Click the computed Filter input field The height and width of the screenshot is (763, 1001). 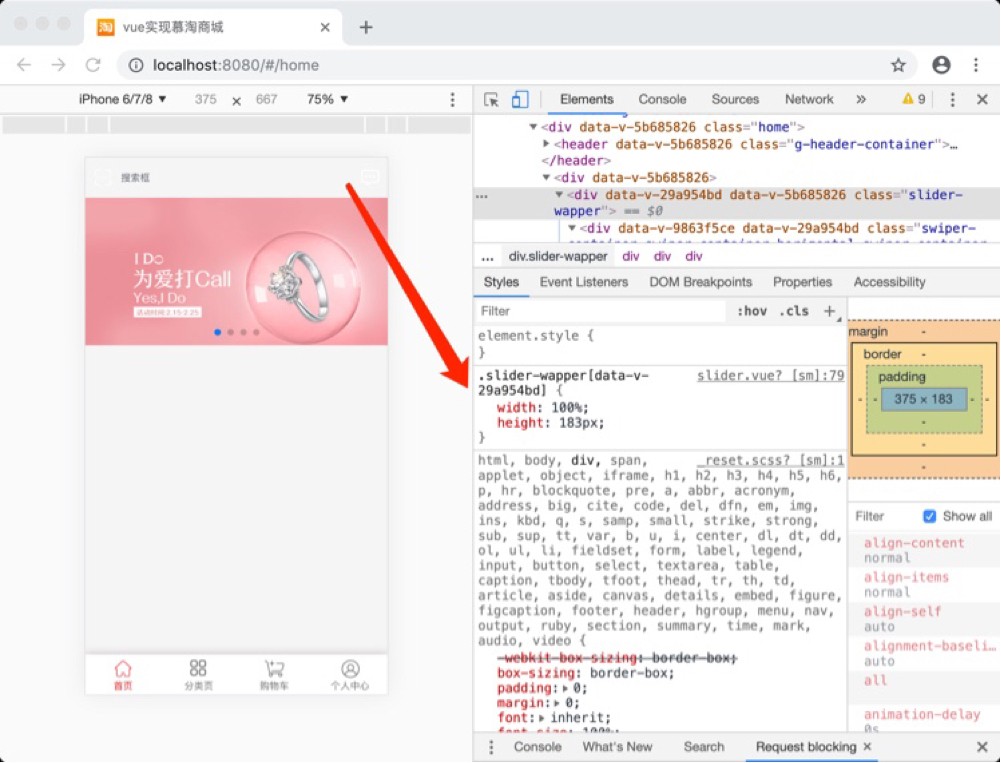(x=884, y=517)
